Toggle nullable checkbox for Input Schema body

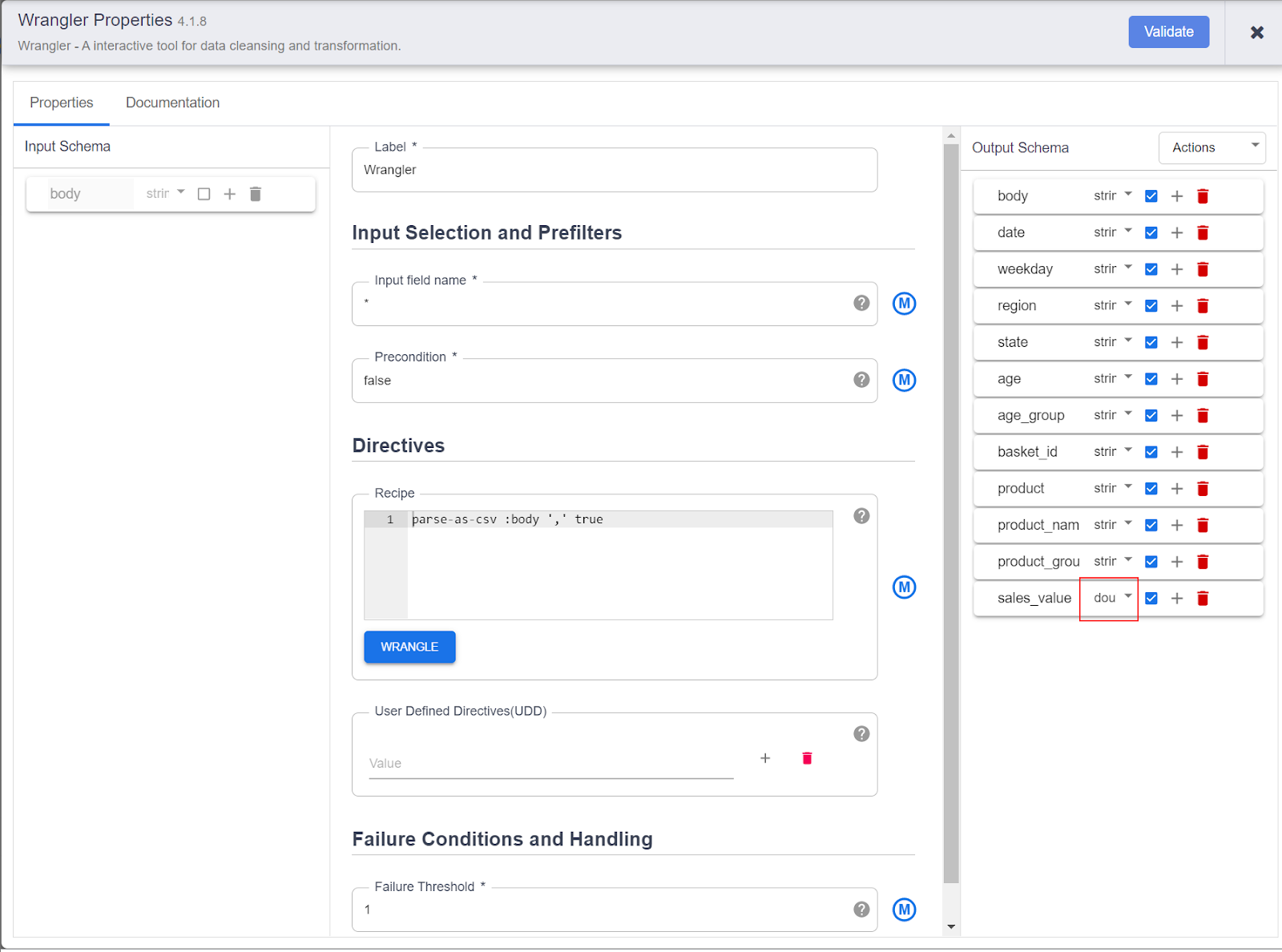(204, 194)
